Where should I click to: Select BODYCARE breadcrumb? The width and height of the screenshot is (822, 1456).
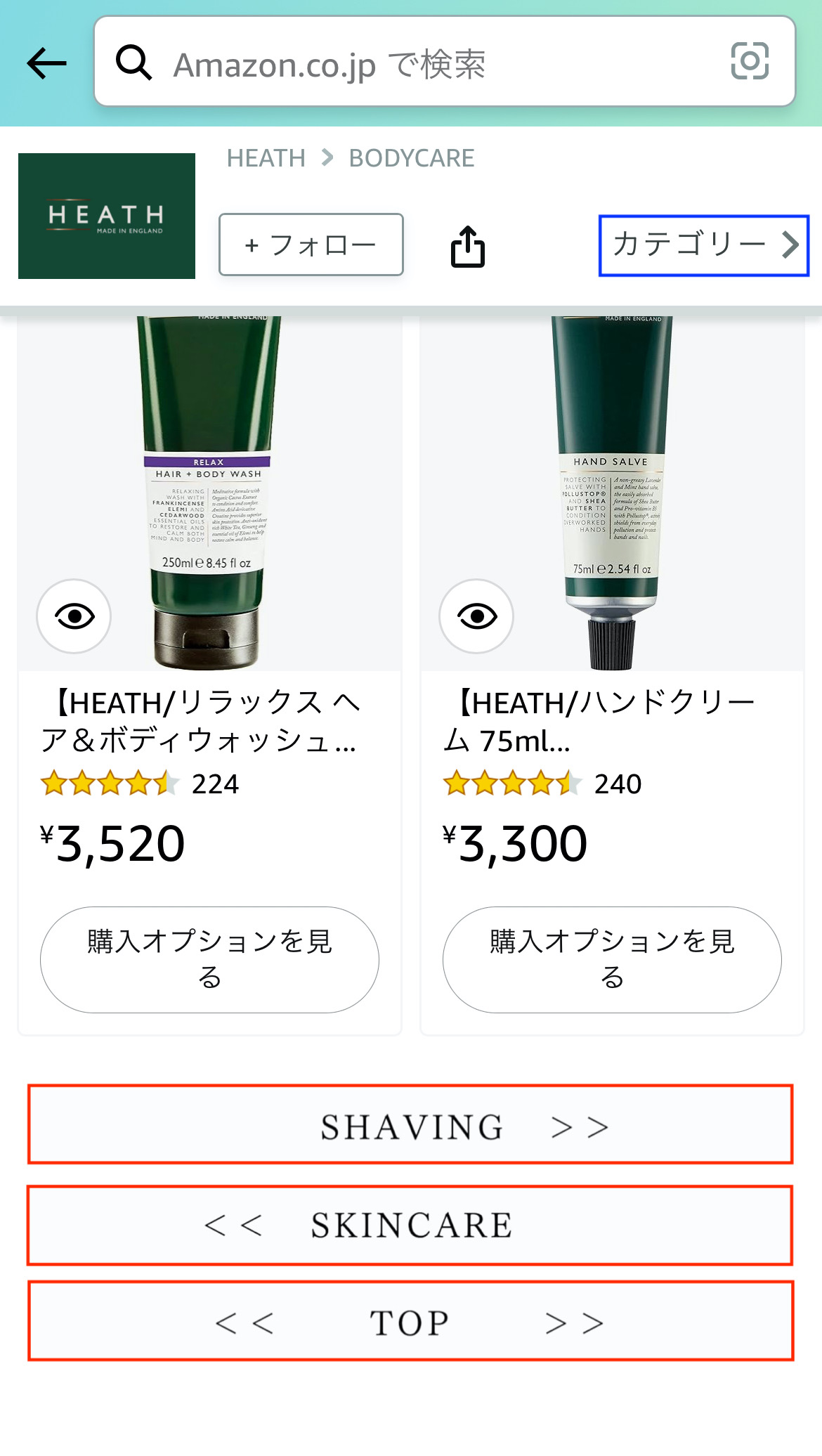412,158
